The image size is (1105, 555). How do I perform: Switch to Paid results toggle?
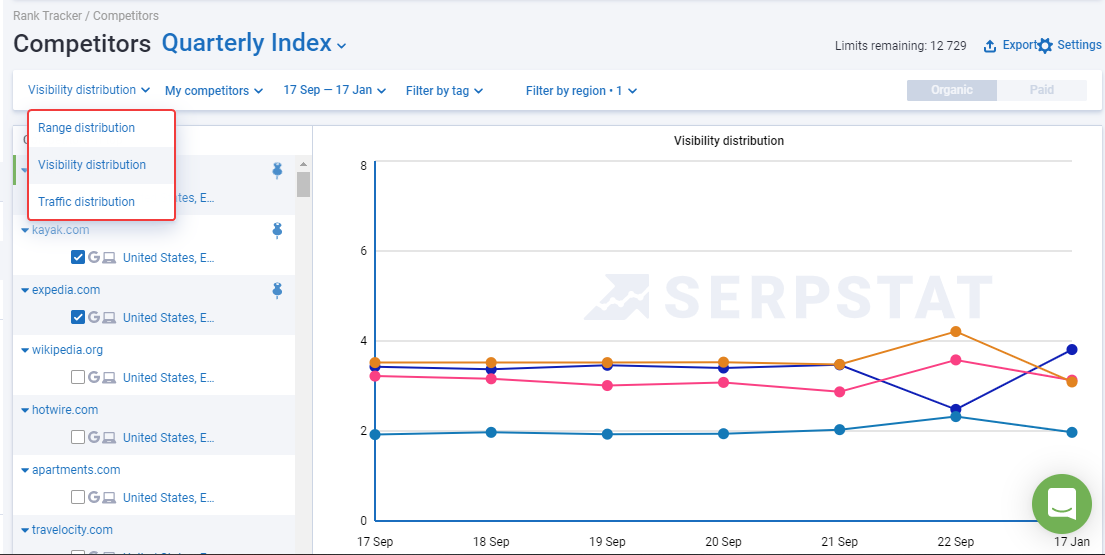(1042, 90)
